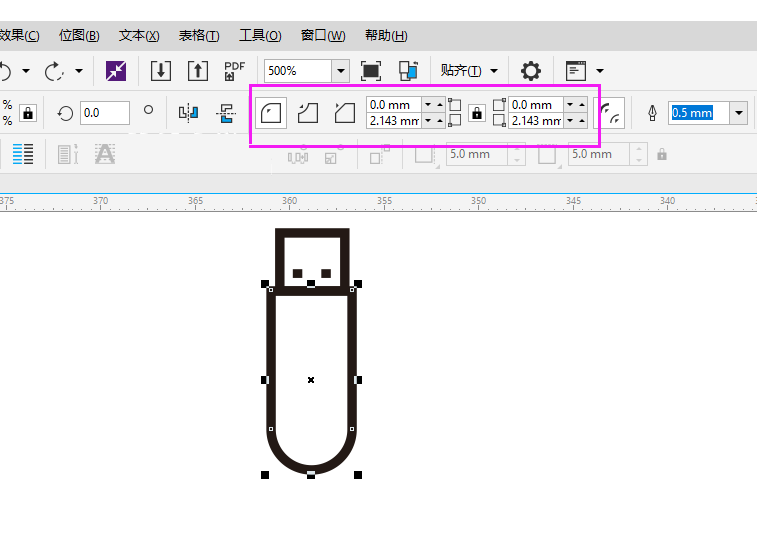Viewport: 757px width, 560px height.
Task: Click the Import icon
Action: click(161, 71)
